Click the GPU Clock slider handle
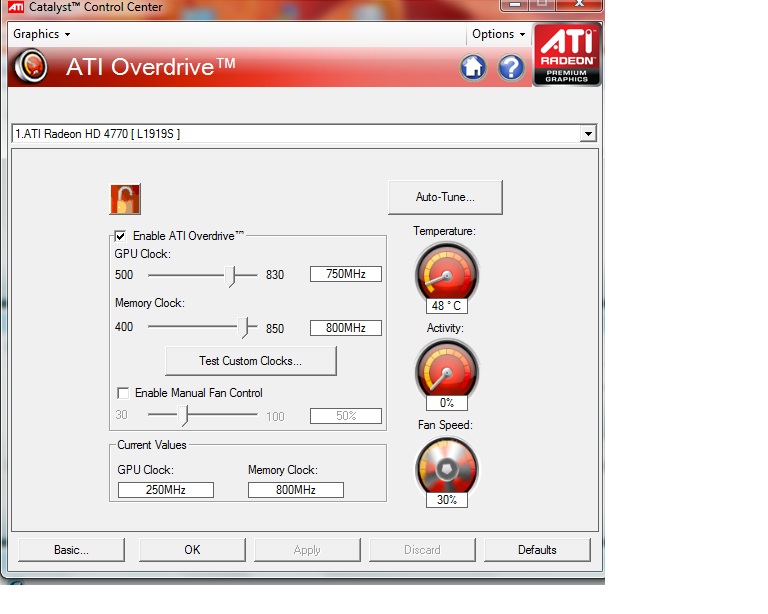 (x=230, y=276)
